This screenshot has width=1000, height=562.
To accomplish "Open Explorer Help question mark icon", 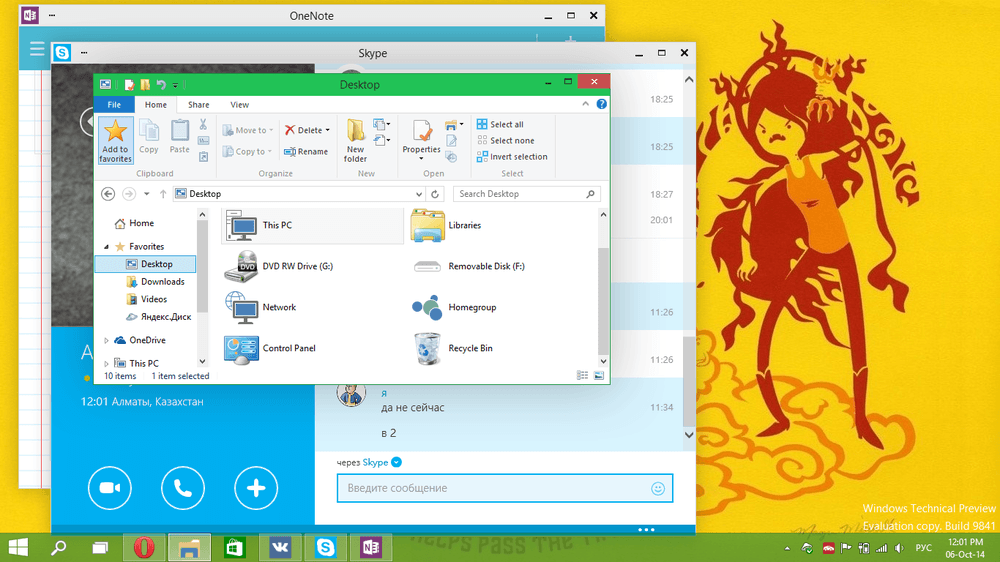I will pyautogui.click(x=601, y=104).
